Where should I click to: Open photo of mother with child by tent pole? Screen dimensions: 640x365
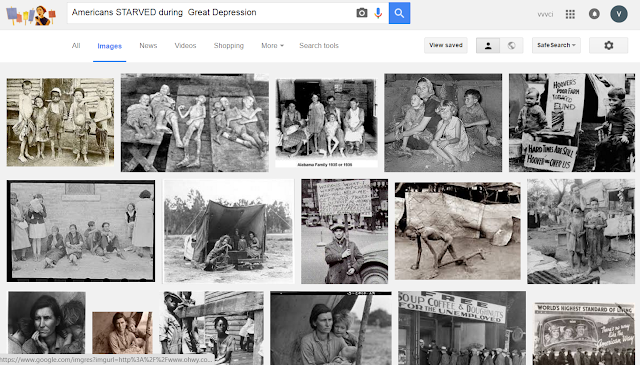coord(331,328)
